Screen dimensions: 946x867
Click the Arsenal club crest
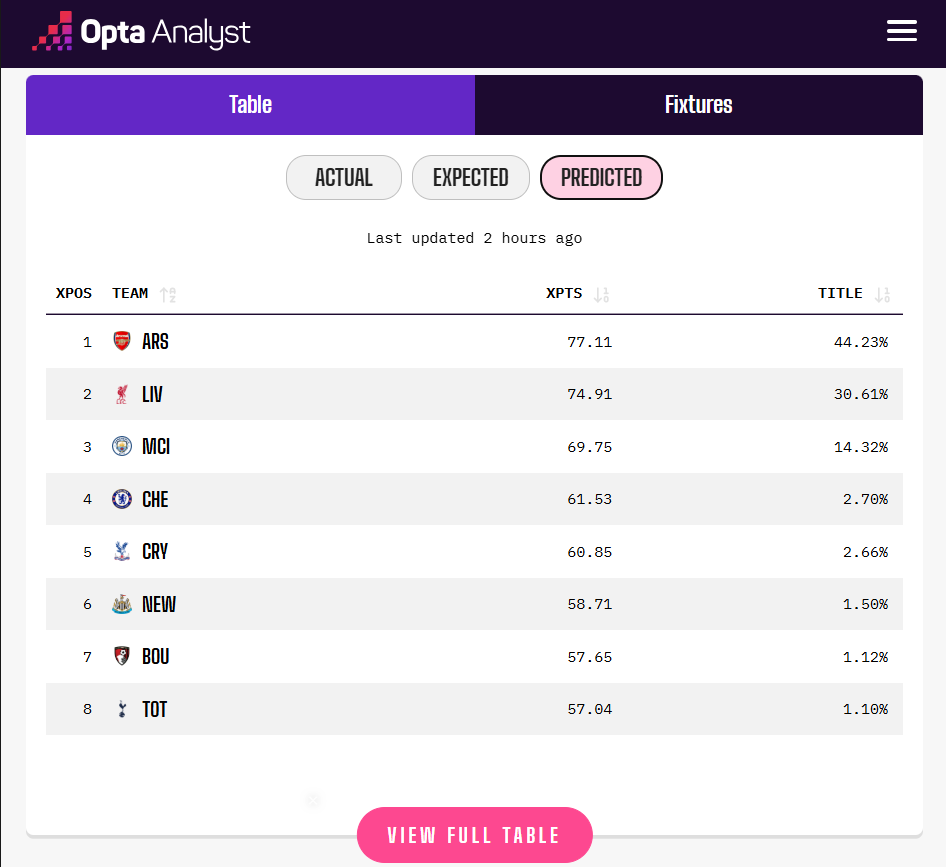[122, 342]
